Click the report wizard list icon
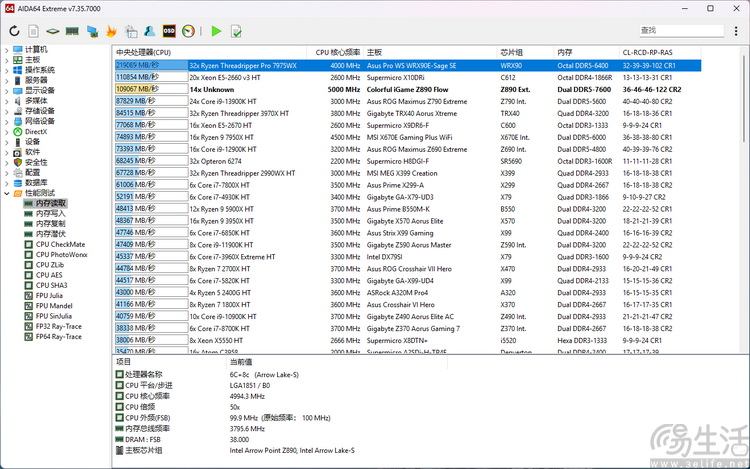 (x=131, y=31)
